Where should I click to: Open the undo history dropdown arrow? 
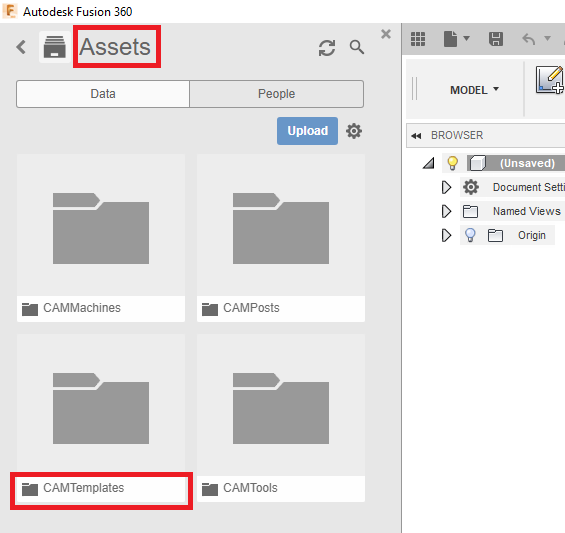point(547,38)
